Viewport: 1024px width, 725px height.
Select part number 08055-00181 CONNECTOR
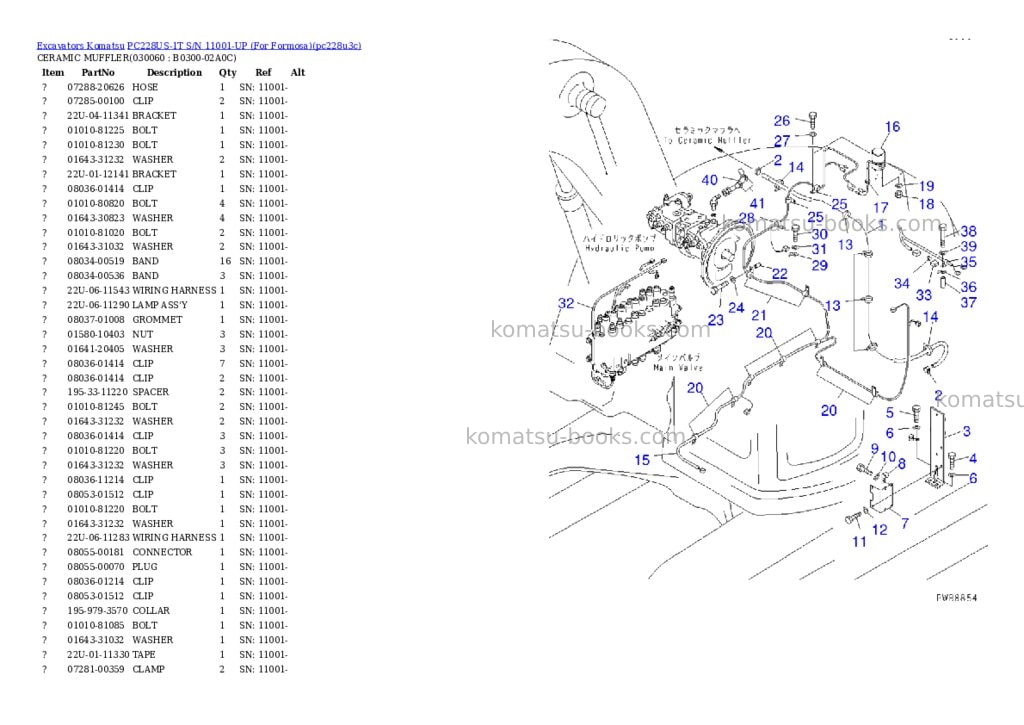129,552
